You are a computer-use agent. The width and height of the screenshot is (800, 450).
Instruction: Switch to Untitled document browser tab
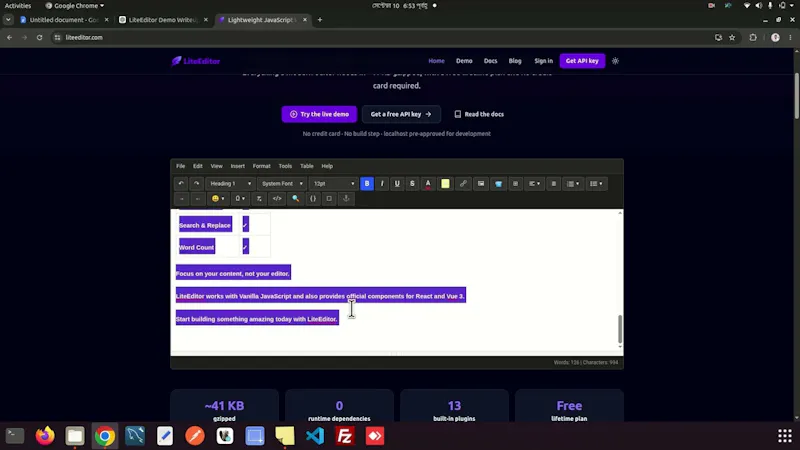[64, 20]
